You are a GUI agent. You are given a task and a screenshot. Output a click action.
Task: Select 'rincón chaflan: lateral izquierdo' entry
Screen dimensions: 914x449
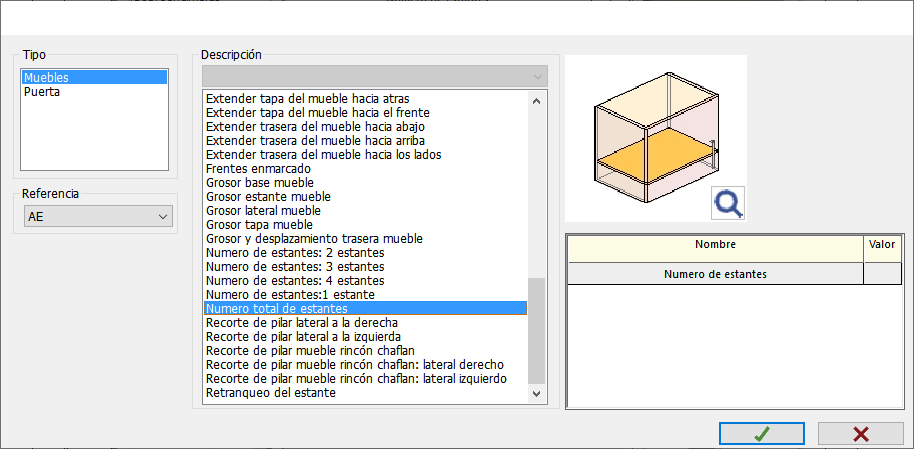(365, 379)
